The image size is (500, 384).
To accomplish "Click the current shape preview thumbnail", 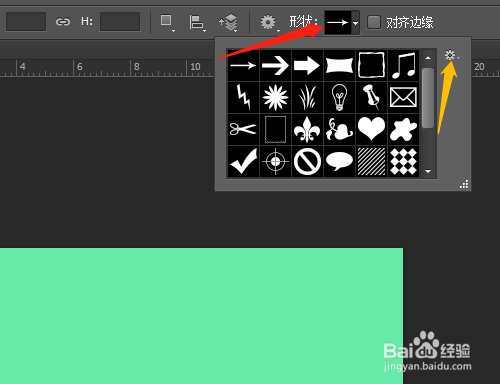I will 338,23.
